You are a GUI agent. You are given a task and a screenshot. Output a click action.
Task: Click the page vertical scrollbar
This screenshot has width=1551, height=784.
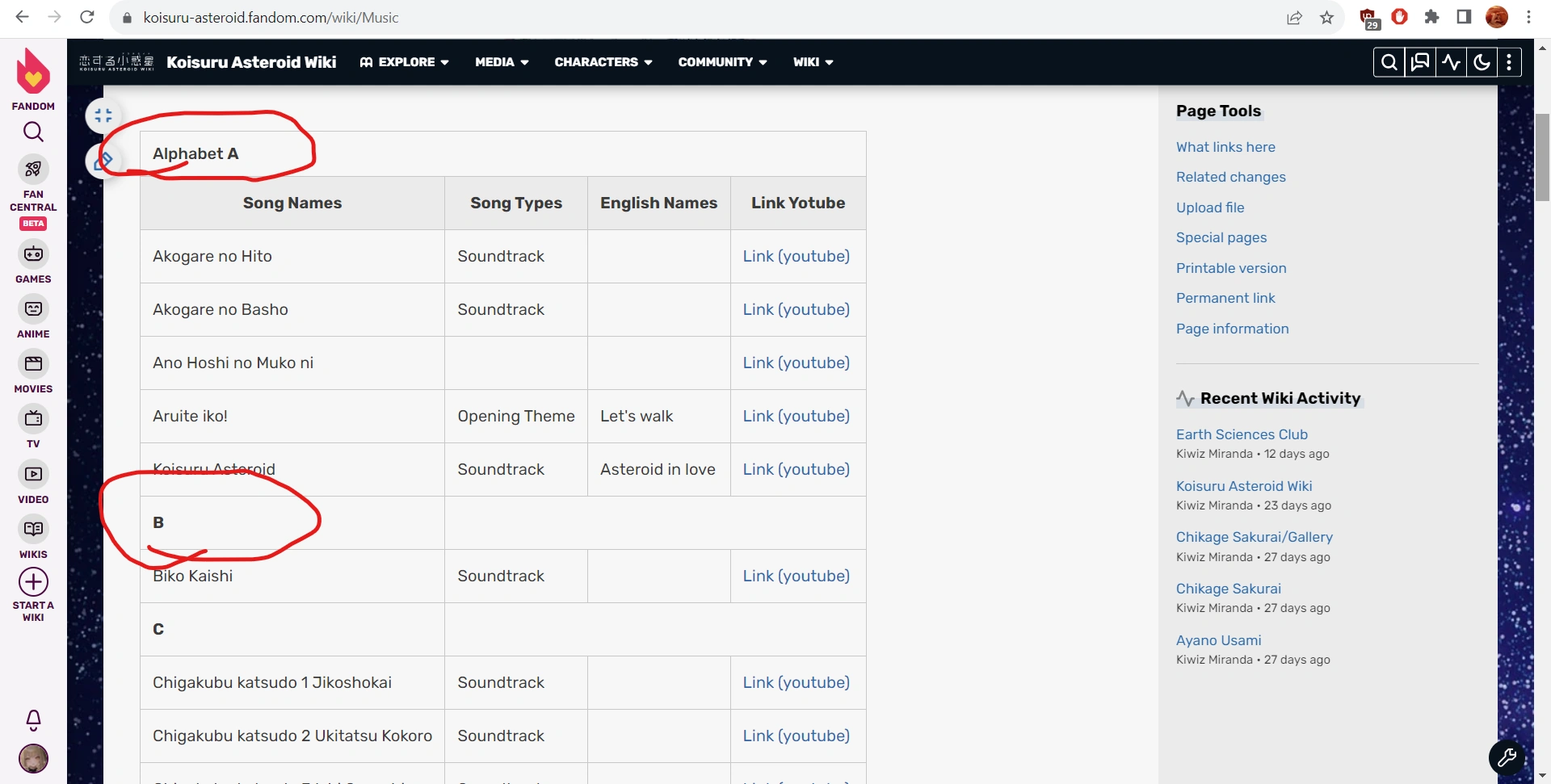coord(1542,157)
